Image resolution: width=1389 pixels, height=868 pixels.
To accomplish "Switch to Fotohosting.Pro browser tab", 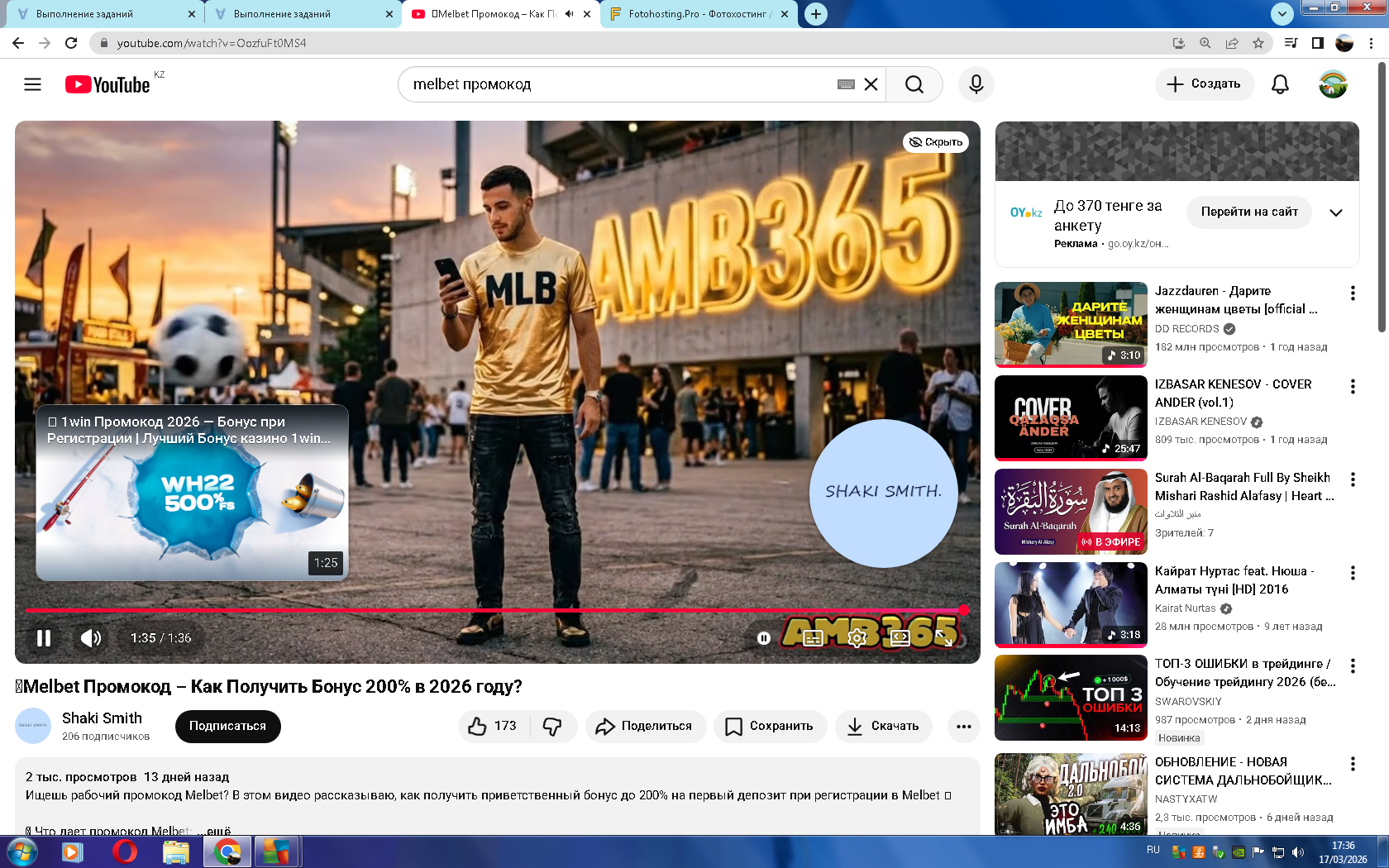I will [699, 14].
